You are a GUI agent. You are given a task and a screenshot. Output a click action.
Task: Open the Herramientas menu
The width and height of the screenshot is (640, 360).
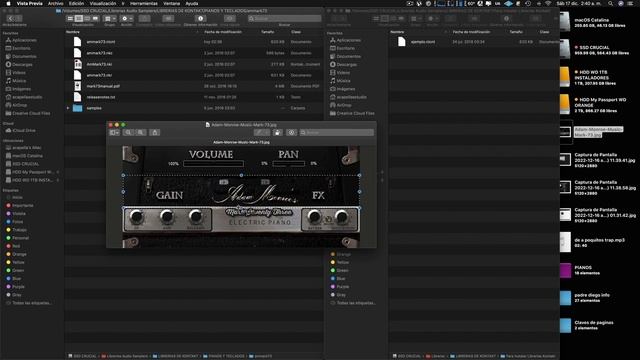[144, 3]
